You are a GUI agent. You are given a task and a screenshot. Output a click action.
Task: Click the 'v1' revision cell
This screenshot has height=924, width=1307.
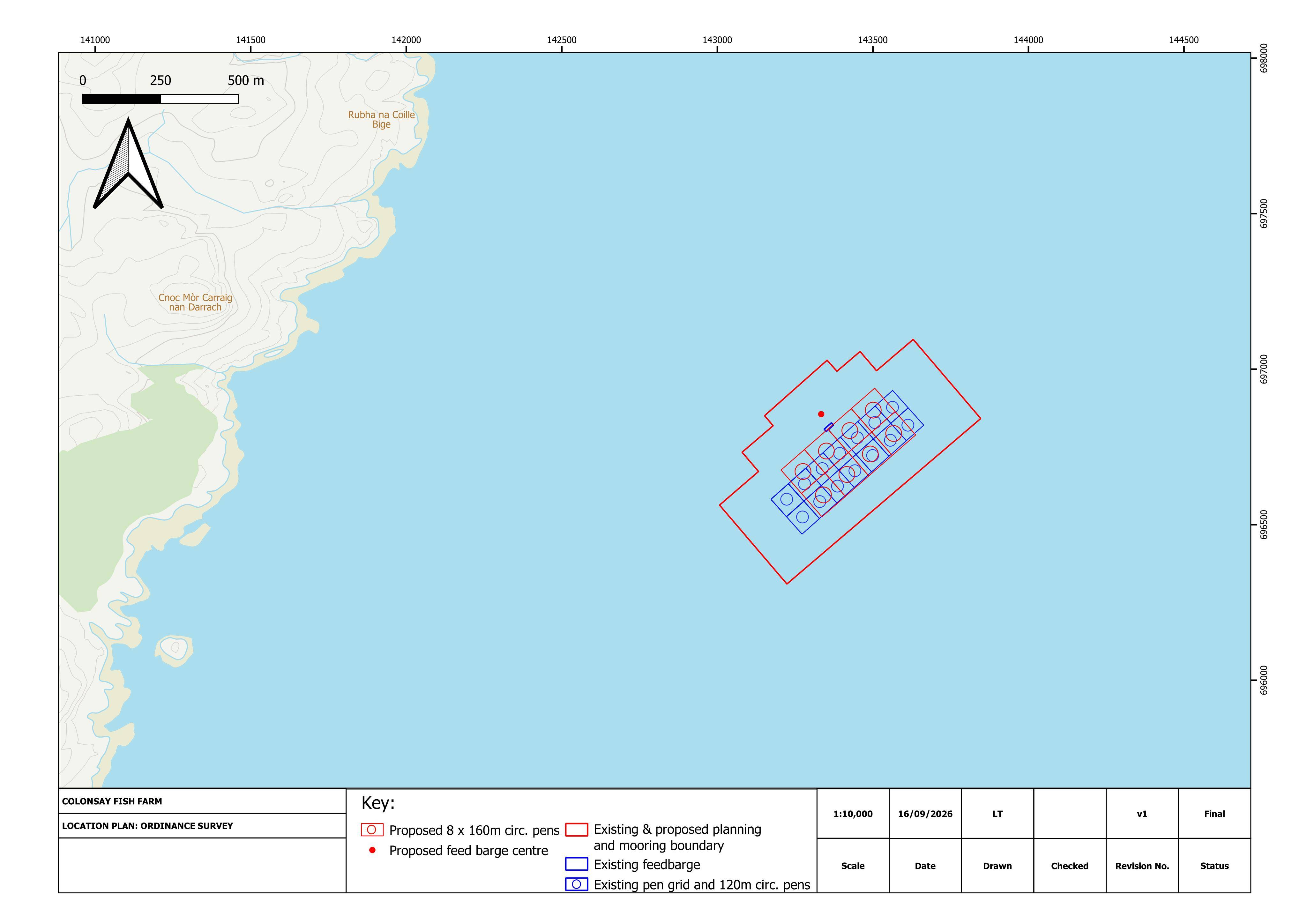(x=1142, y=814)
